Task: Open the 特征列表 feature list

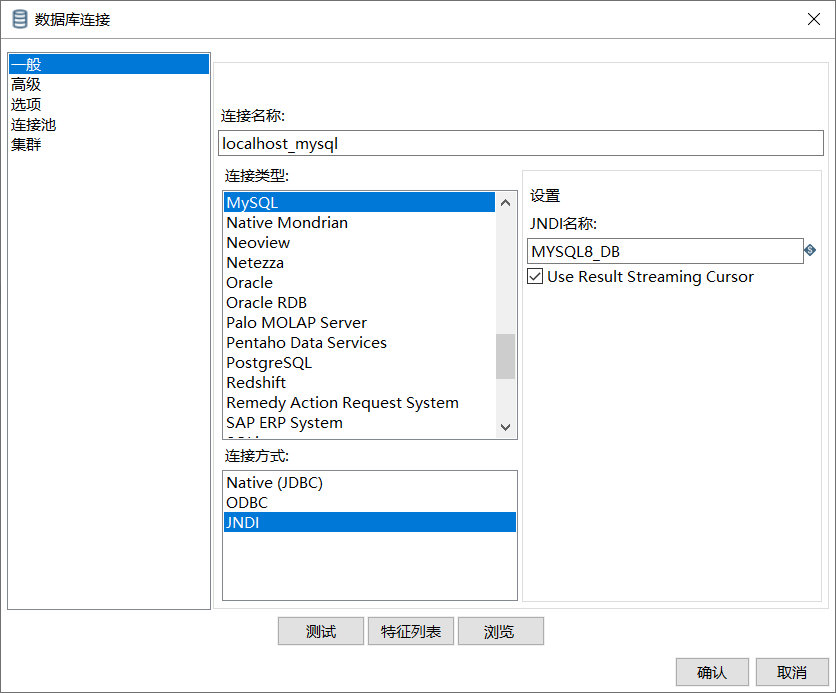Action: pyautogui.click(x=411, y=631)
